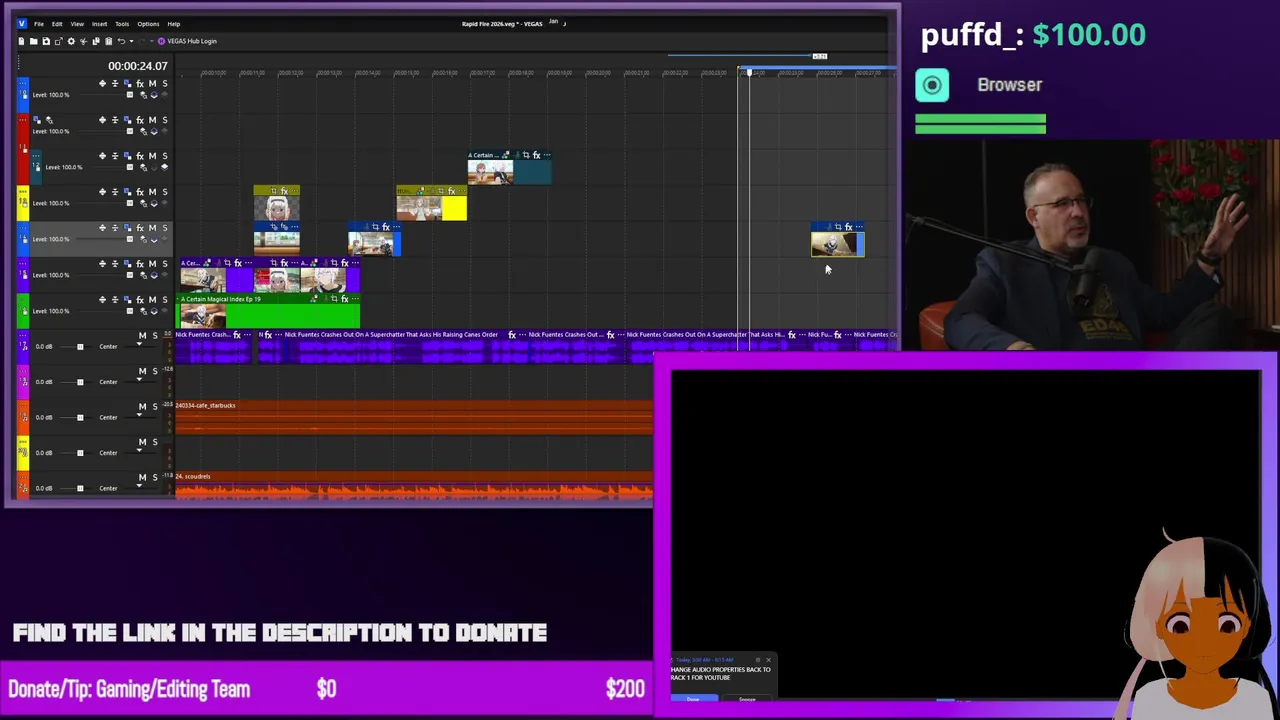
Task: Open crop tool on the rightmost blue-track clip
Action: pos(838,227)
